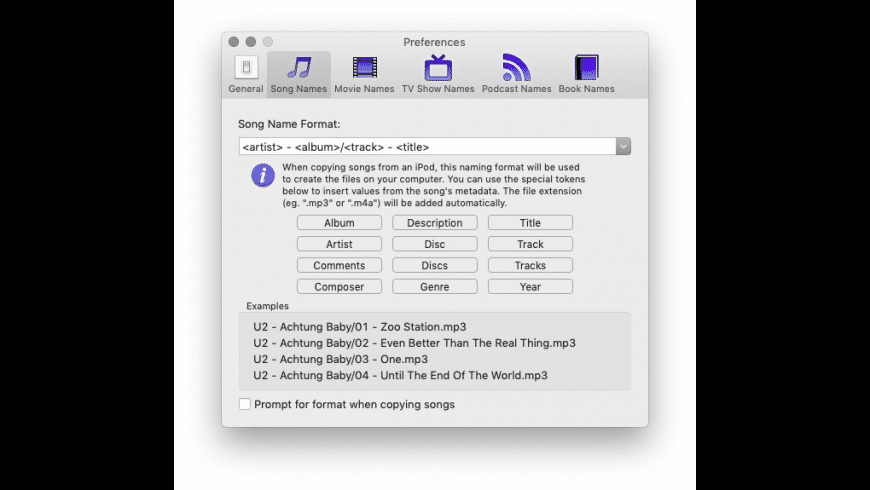This screenshot has width=870, height=490.
Task: Enable Prompt for format when copying songs
Action: tap(245, 404)
